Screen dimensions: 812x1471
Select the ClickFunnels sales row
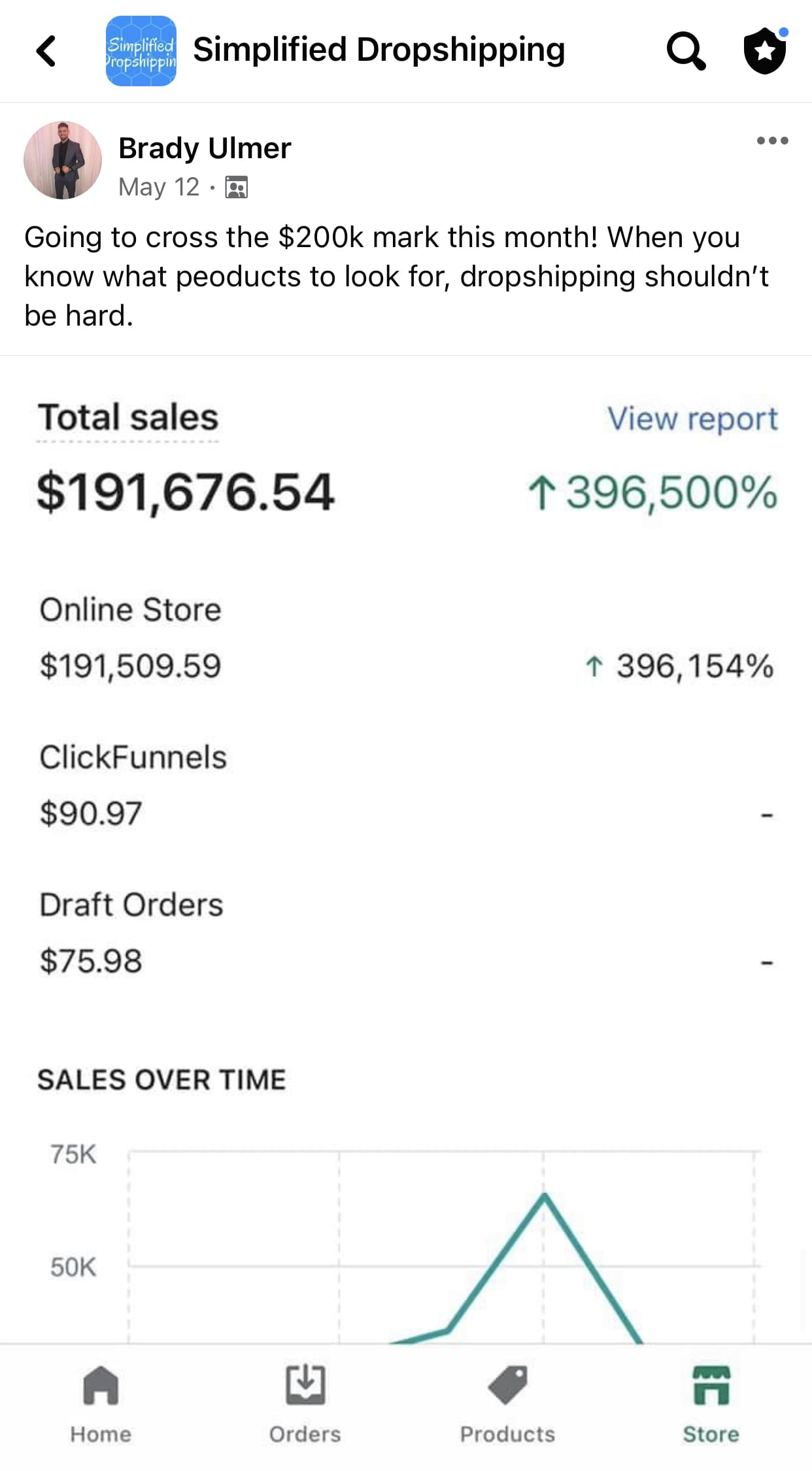406,785
